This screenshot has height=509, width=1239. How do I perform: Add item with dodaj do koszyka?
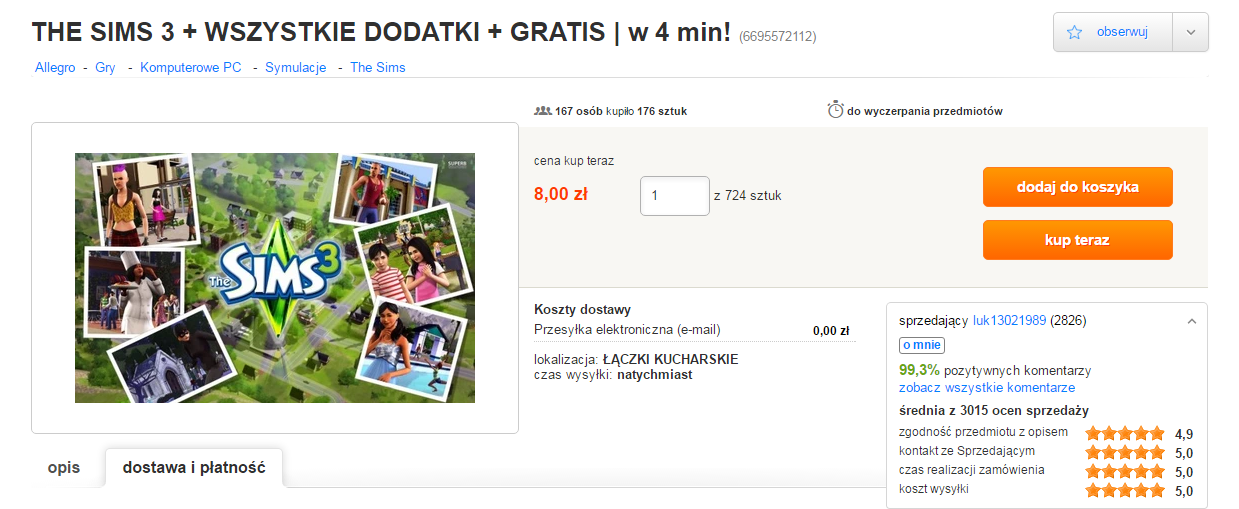pos(1078,187)
